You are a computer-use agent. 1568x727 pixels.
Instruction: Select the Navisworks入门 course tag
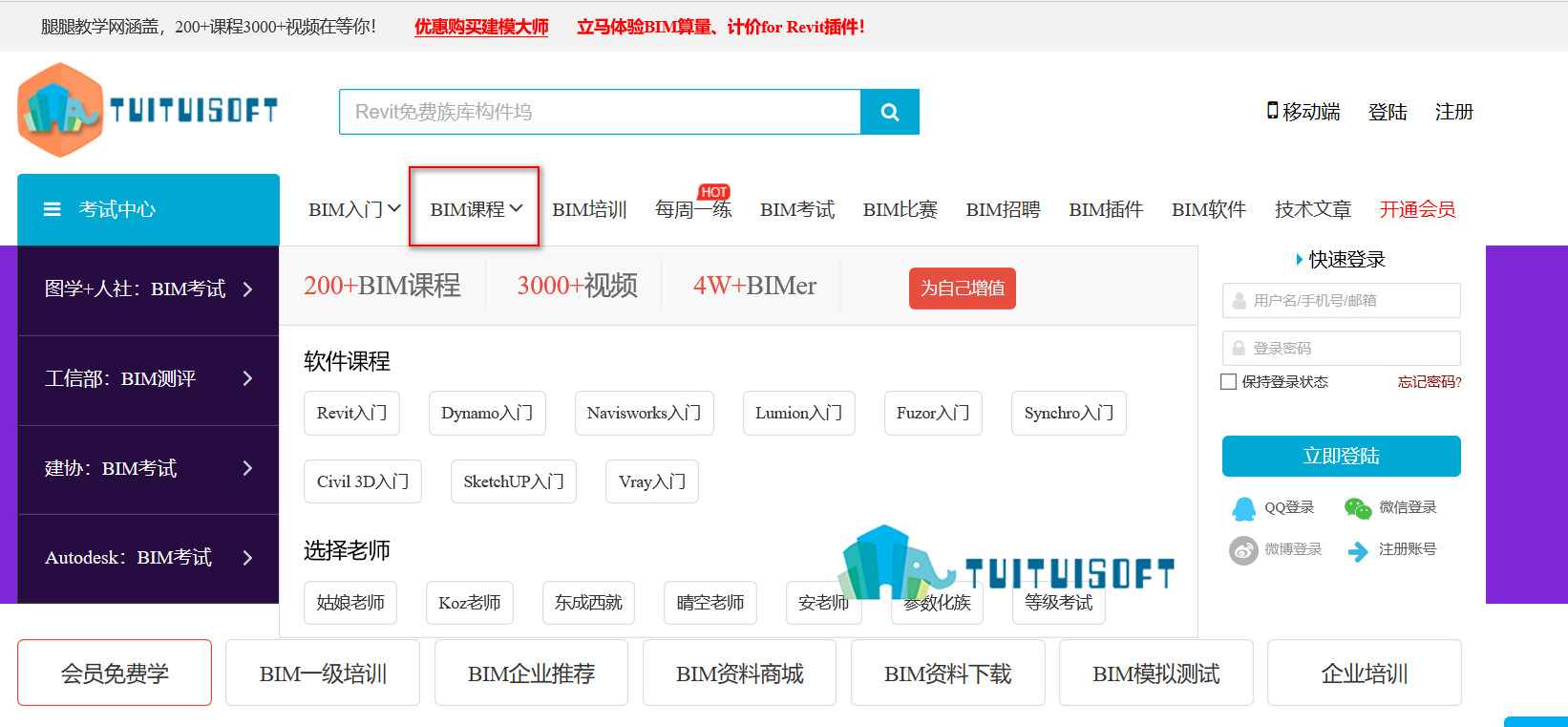tap(645, 413)
